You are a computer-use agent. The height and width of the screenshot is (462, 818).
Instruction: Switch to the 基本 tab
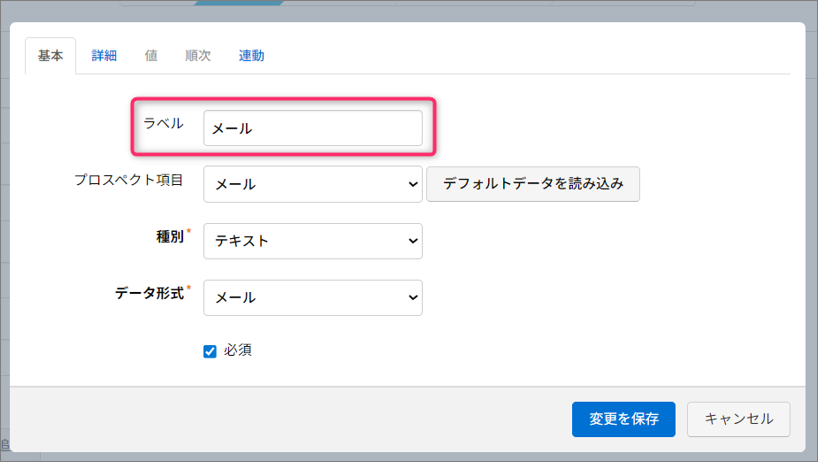pyautogui.click(x=50, y=56)
